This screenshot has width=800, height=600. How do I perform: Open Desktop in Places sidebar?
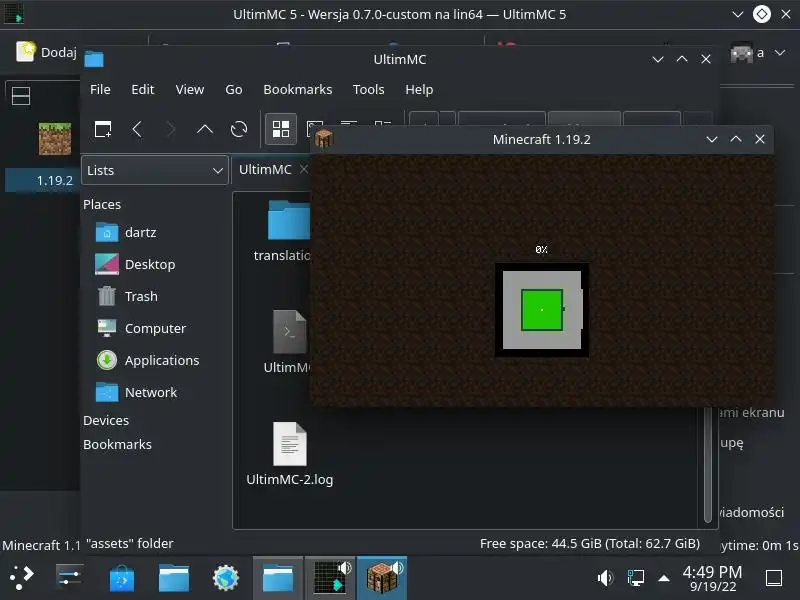tap(135, 264)
